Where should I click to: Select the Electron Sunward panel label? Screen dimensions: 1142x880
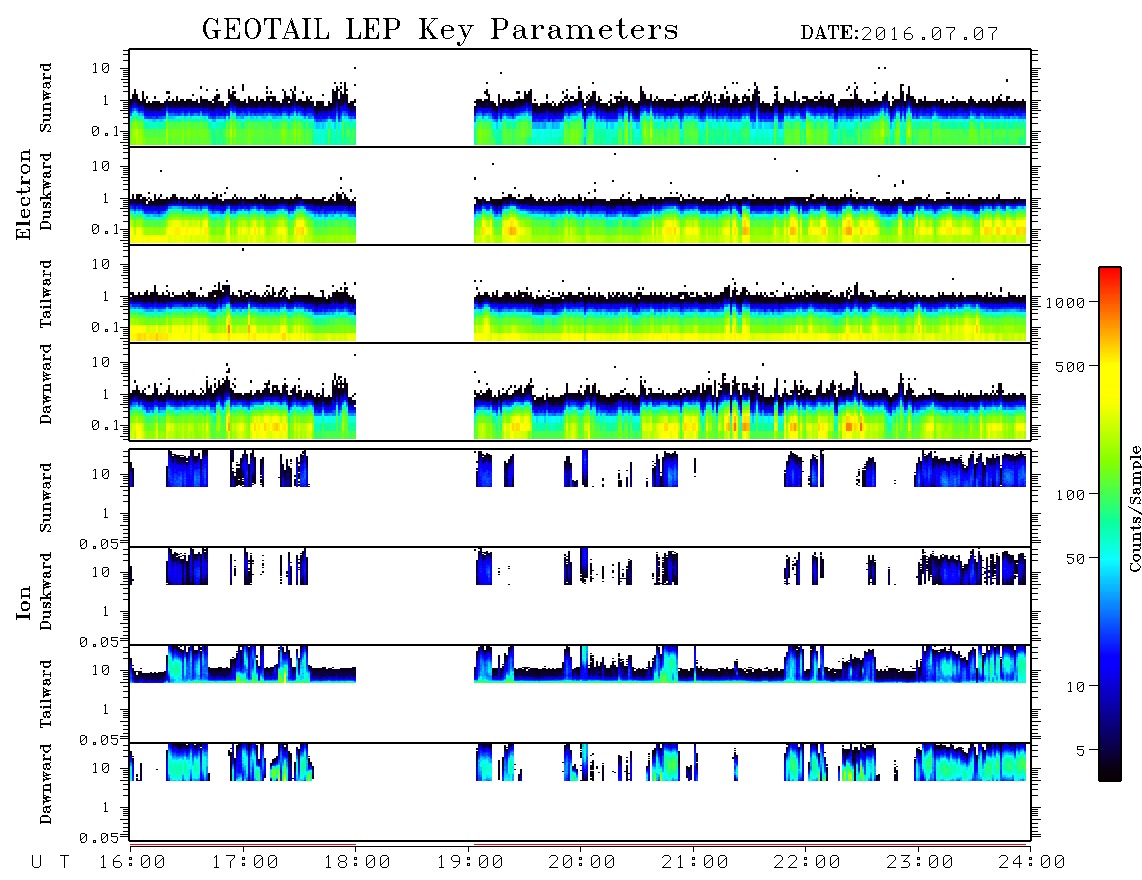point(46,98)
